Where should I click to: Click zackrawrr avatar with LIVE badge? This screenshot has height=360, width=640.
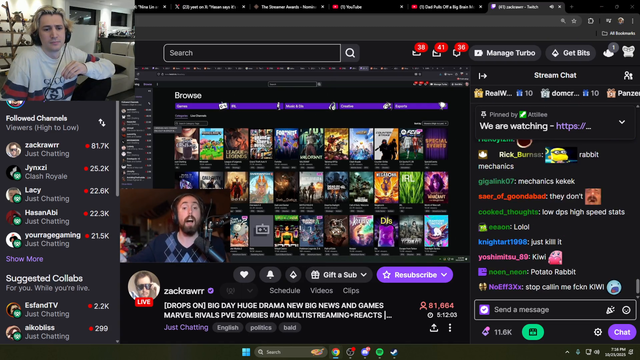[x=144, y=287]
